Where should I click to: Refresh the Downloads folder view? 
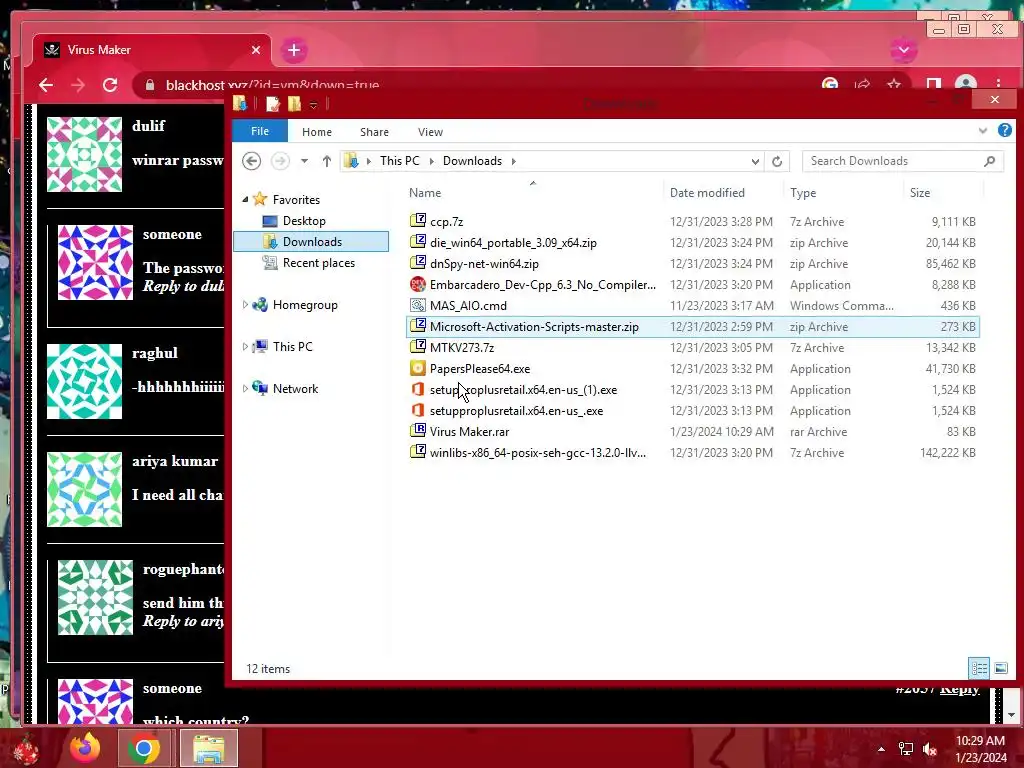point(777,161)
